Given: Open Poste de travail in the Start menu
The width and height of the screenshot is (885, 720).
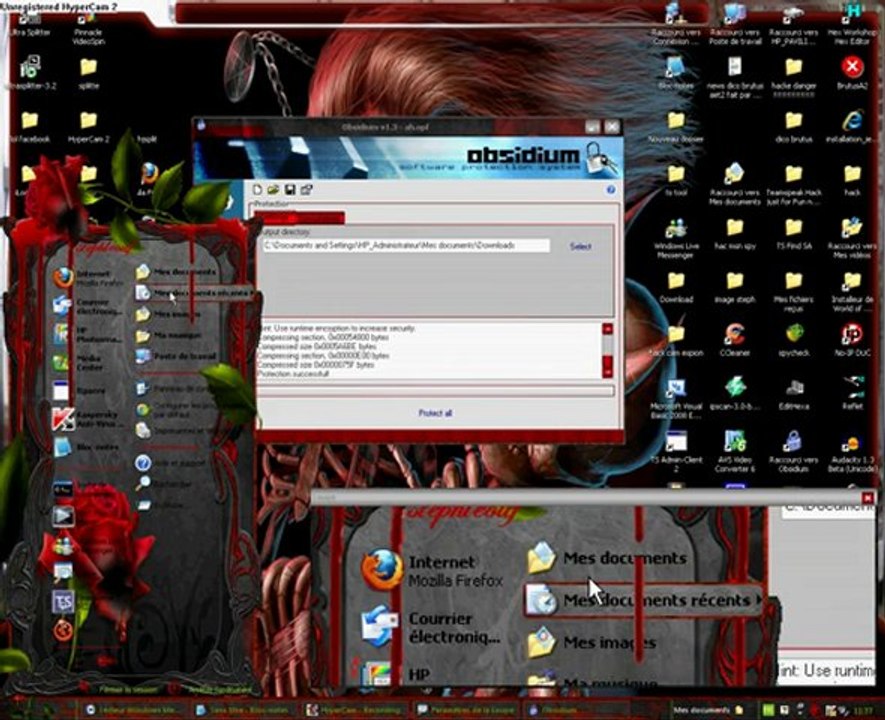Looking at the screenshot, I should click(177, 357).
